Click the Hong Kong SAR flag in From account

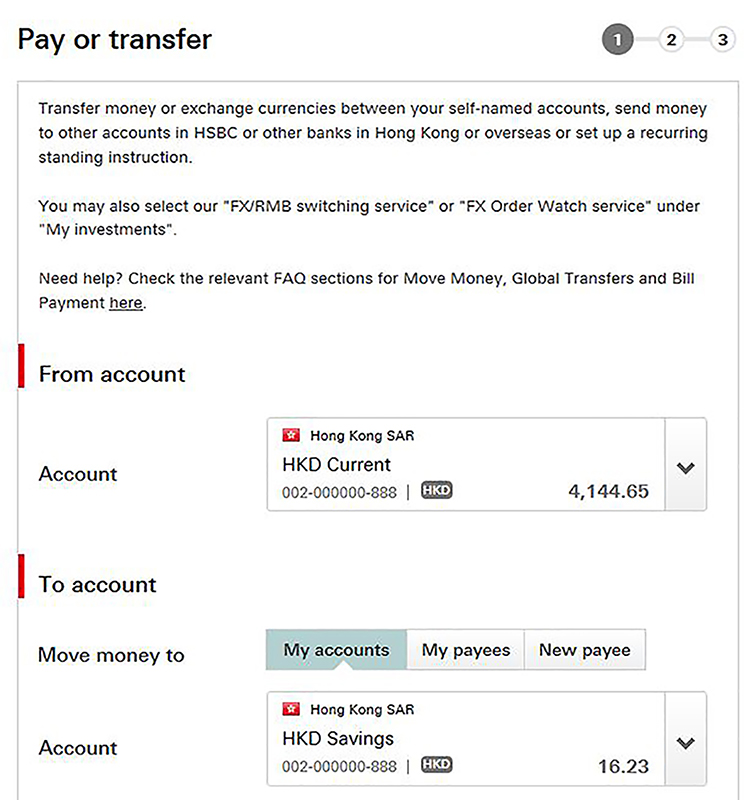291,435
